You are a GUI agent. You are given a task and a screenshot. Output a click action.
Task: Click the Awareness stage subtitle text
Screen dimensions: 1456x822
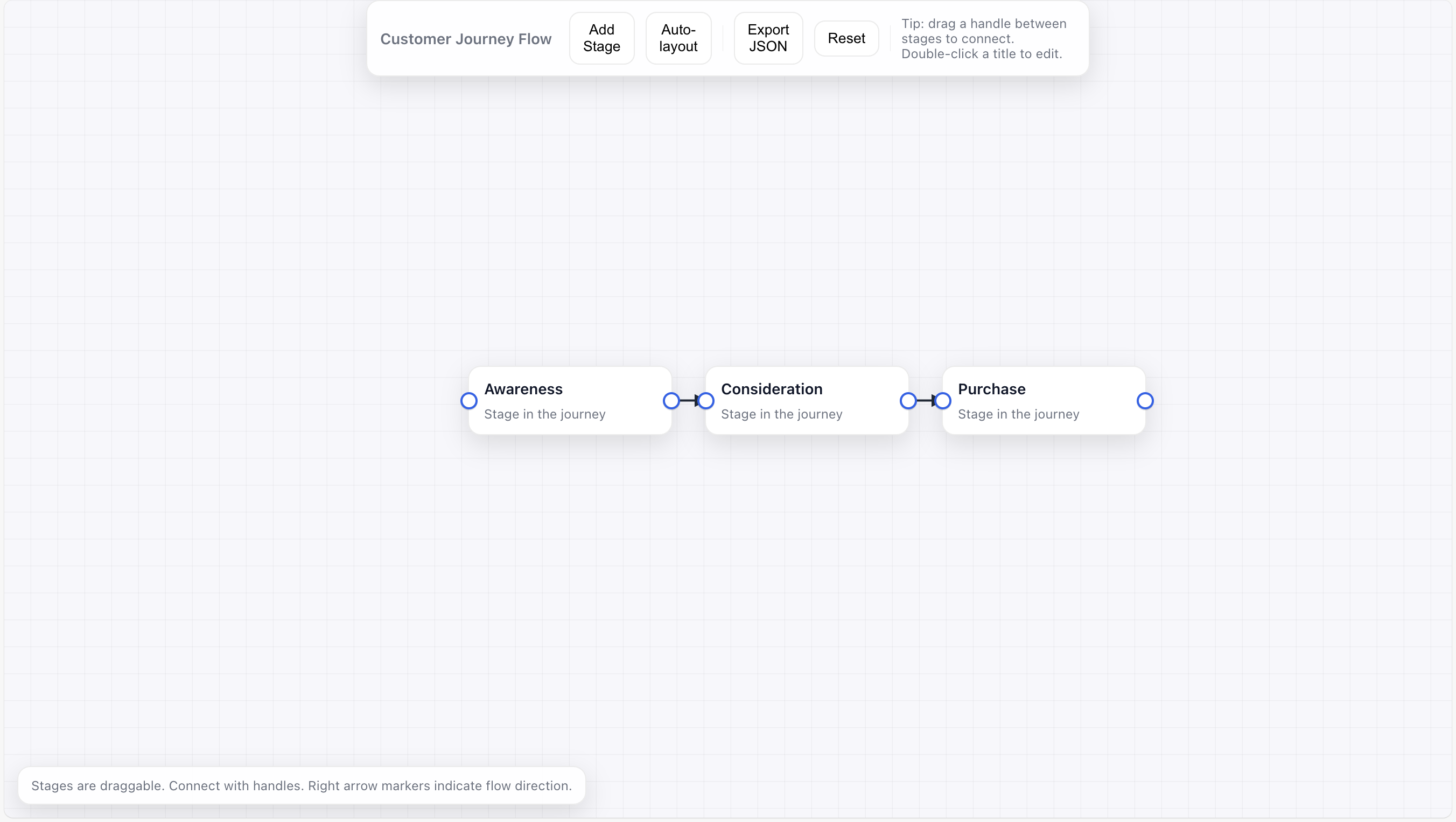[x=544, y=414]
